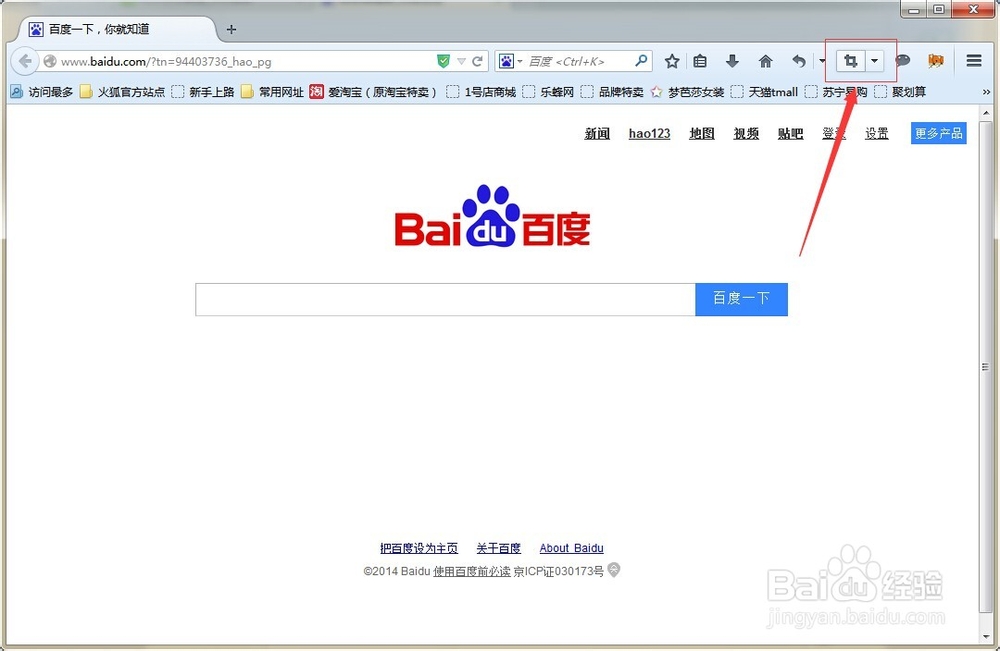Screen dimensions: 1000x651
Task: Expand the screenshot tool dropdown arrow
Action: coord(874,61)
